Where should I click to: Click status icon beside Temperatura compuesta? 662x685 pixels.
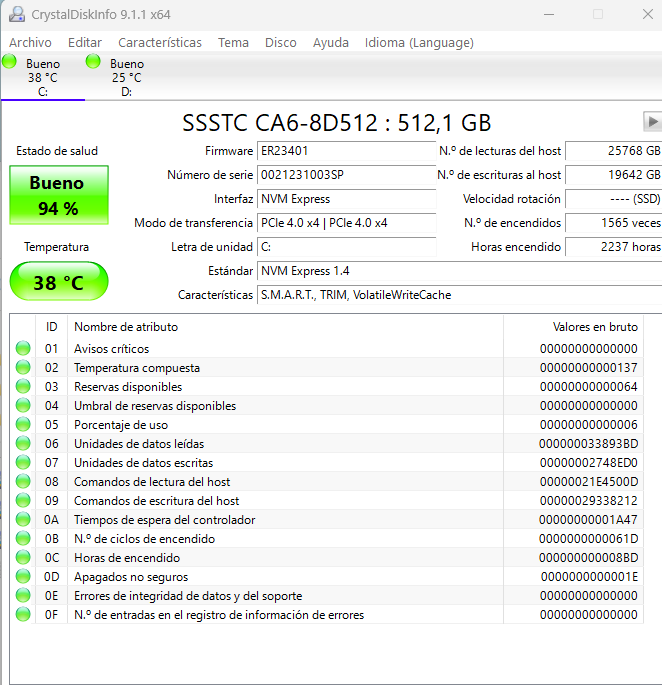(23, 368)
